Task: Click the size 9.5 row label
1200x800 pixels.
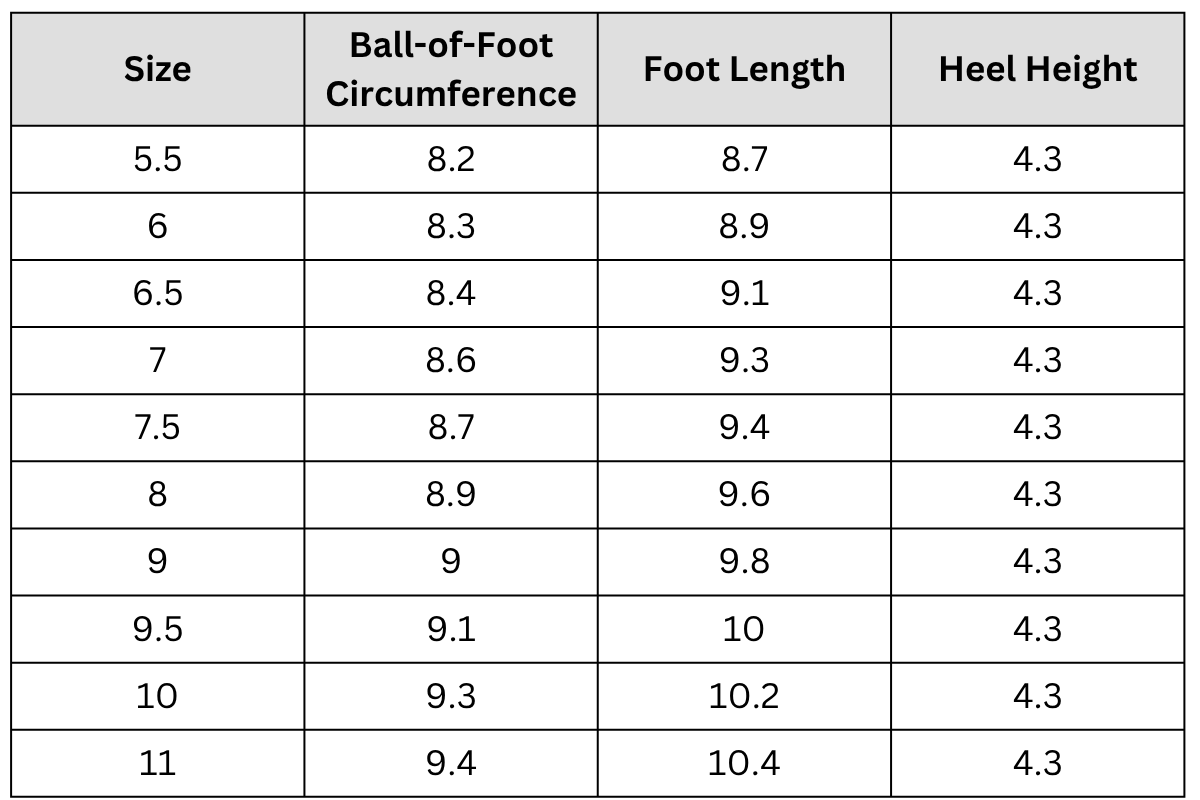Action: point(157,629)
